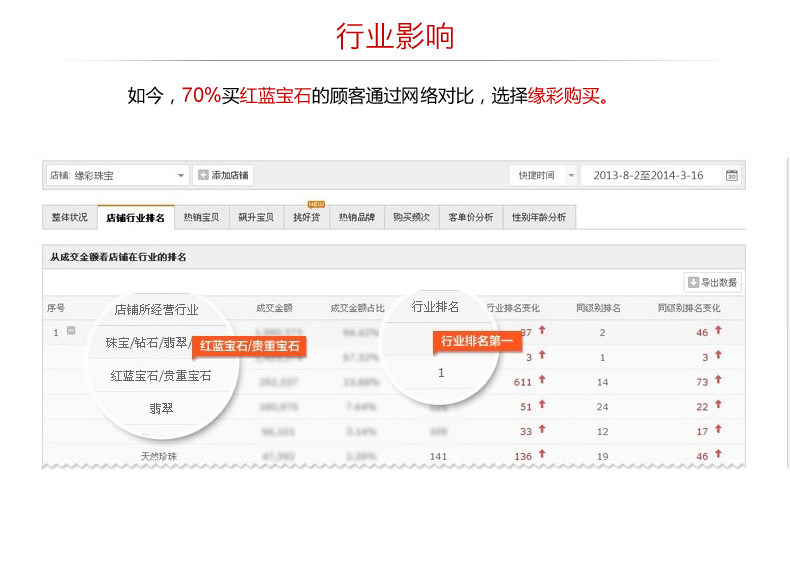Click the up arrow beside 17
The height and width of the screenshot is (570, 790).
(x=718, y=429)
